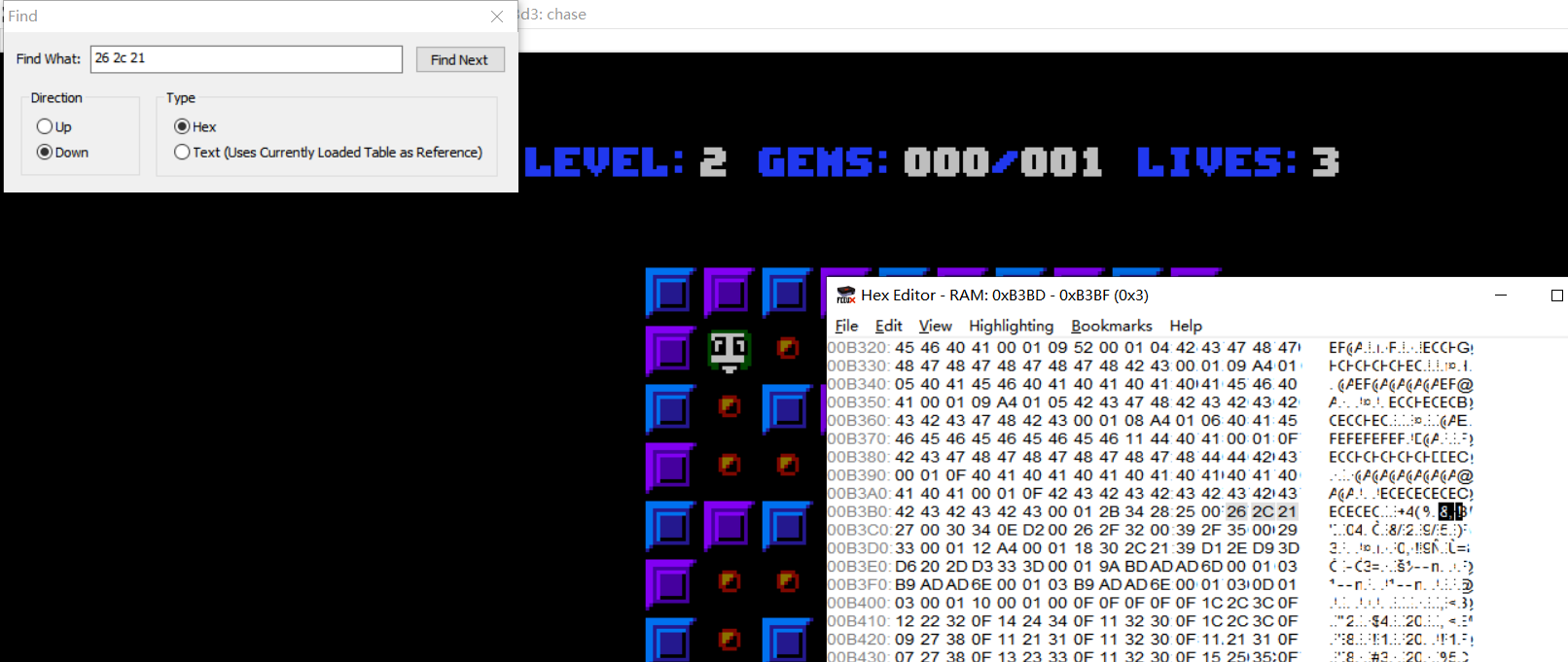Open the Highlighting menu
Image resolution: width=1568 pixels, height=662 pixels.
point(1011,326)
